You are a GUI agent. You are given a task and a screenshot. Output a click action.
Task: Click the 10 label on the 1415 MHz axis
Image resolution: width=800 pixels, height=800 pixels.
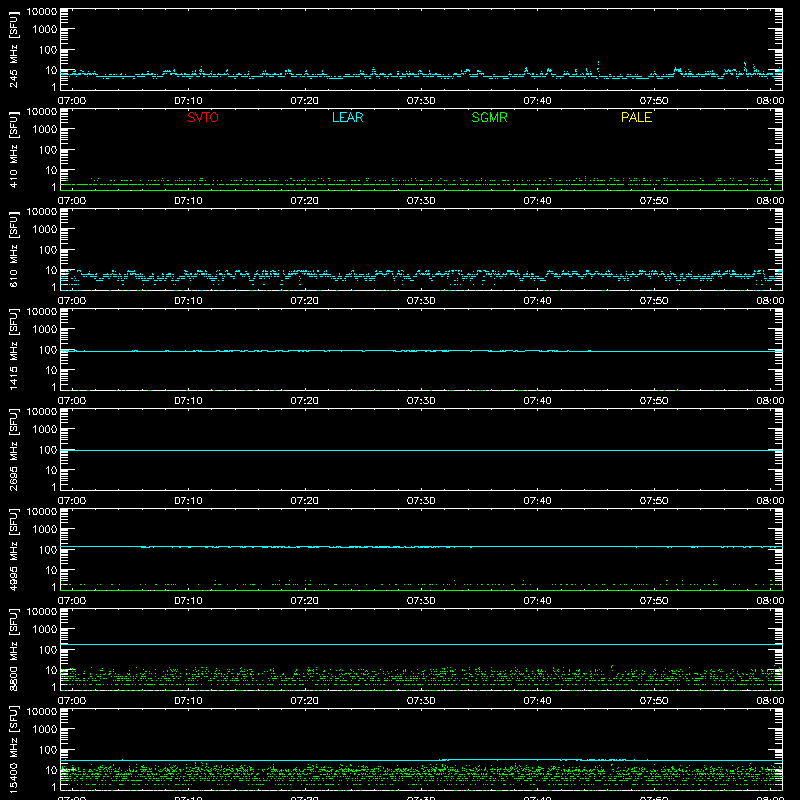pyautogui.click(x=51, y=370)
